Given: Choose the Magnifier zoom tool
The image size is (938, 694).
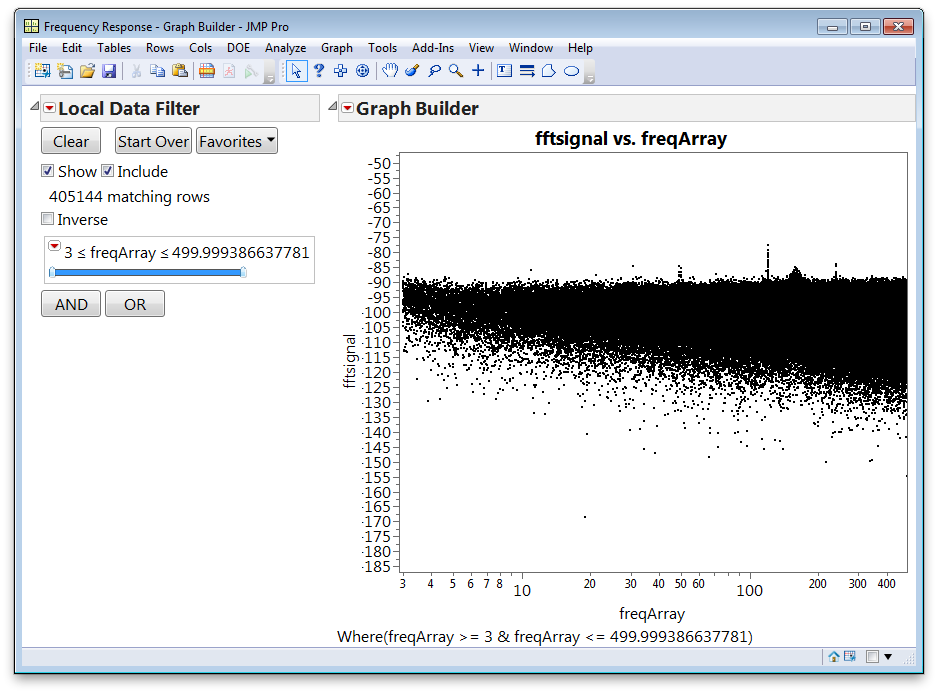Looking at the screenshot, I should [454, 71].
